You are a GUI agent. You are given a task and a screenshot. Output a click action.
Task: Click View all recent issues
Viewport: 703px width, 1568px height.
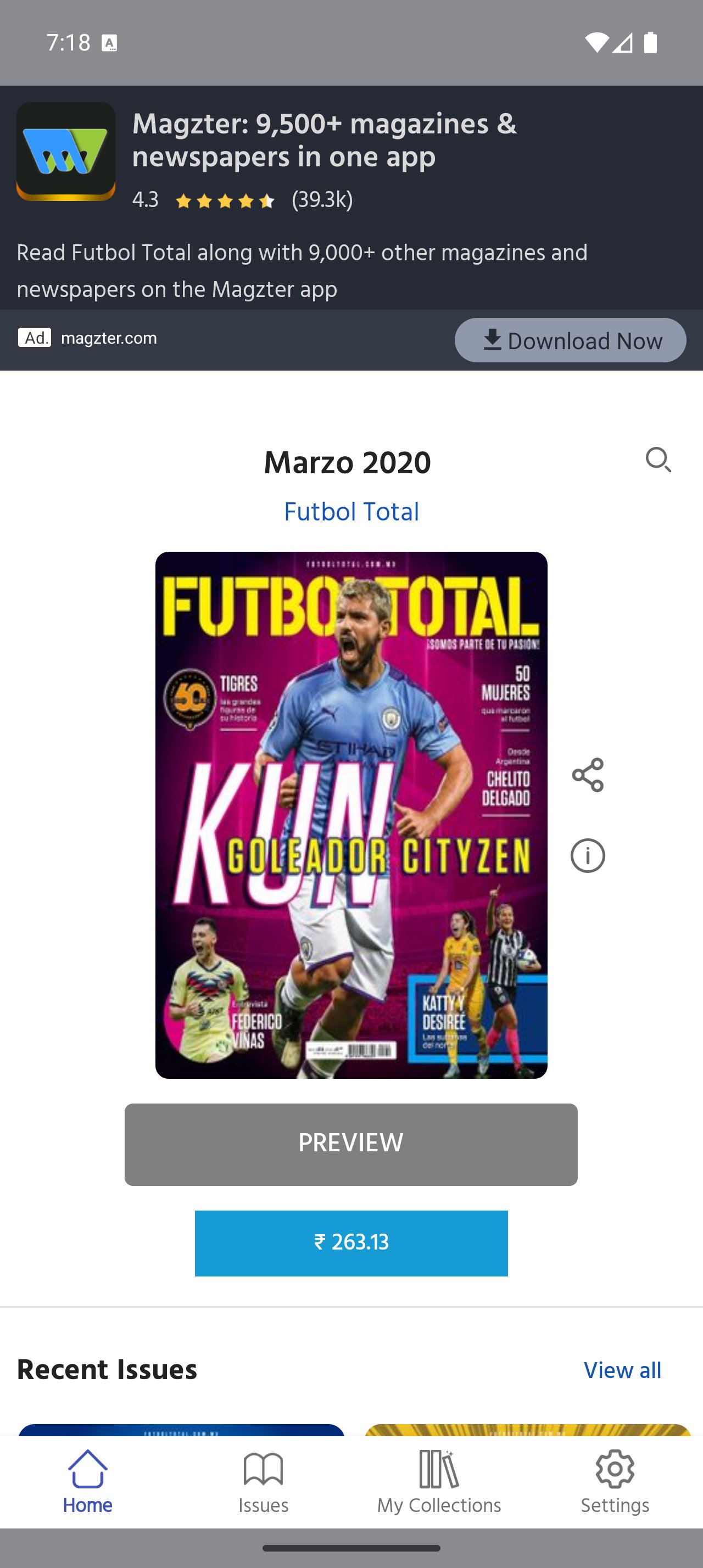622,1370
